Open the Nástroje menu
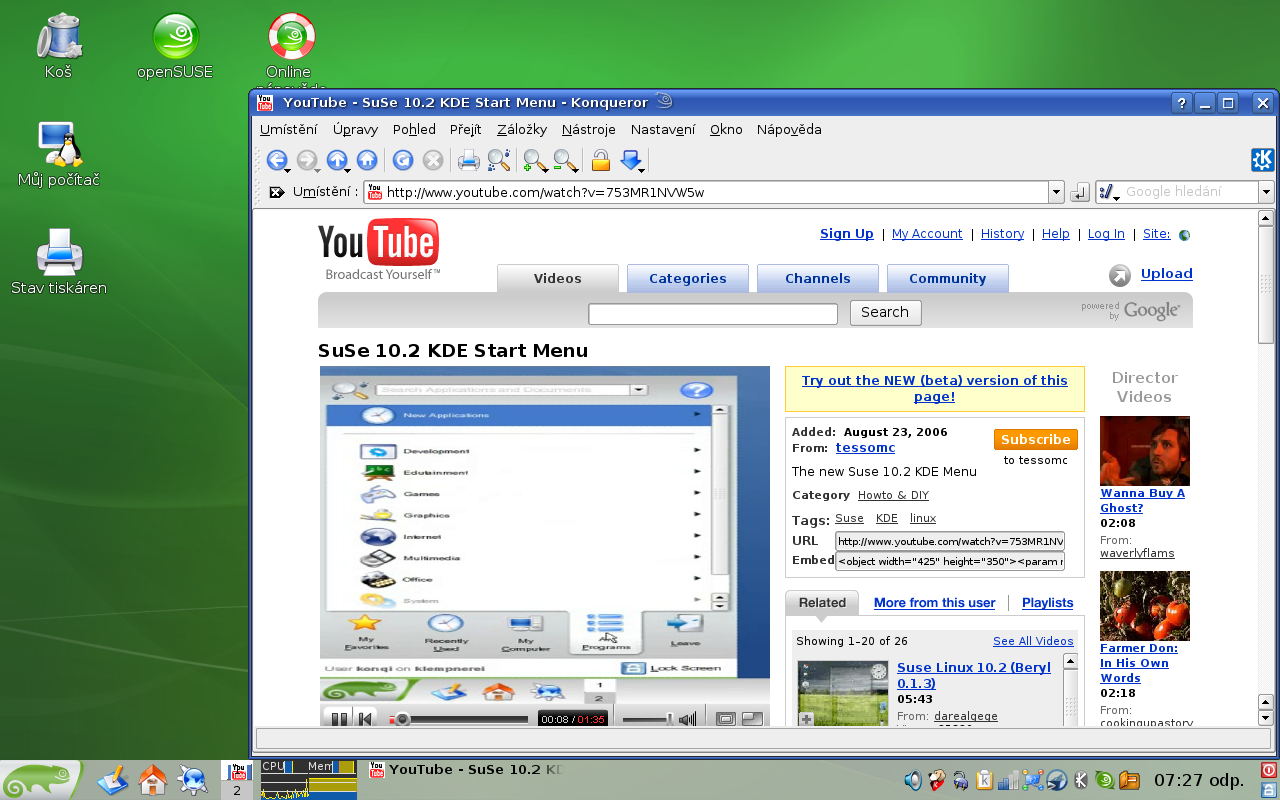The width and height of the screenshot is (1280, 800). 588,129
